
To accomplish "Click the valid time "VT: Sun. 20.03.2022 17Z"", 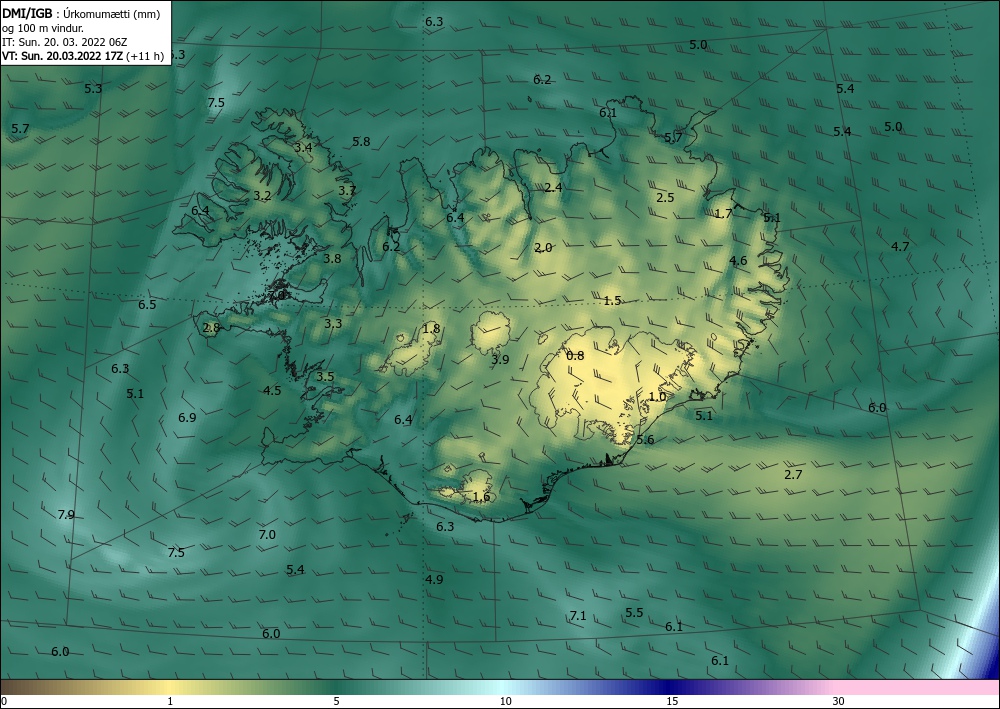I will [63, 56].
